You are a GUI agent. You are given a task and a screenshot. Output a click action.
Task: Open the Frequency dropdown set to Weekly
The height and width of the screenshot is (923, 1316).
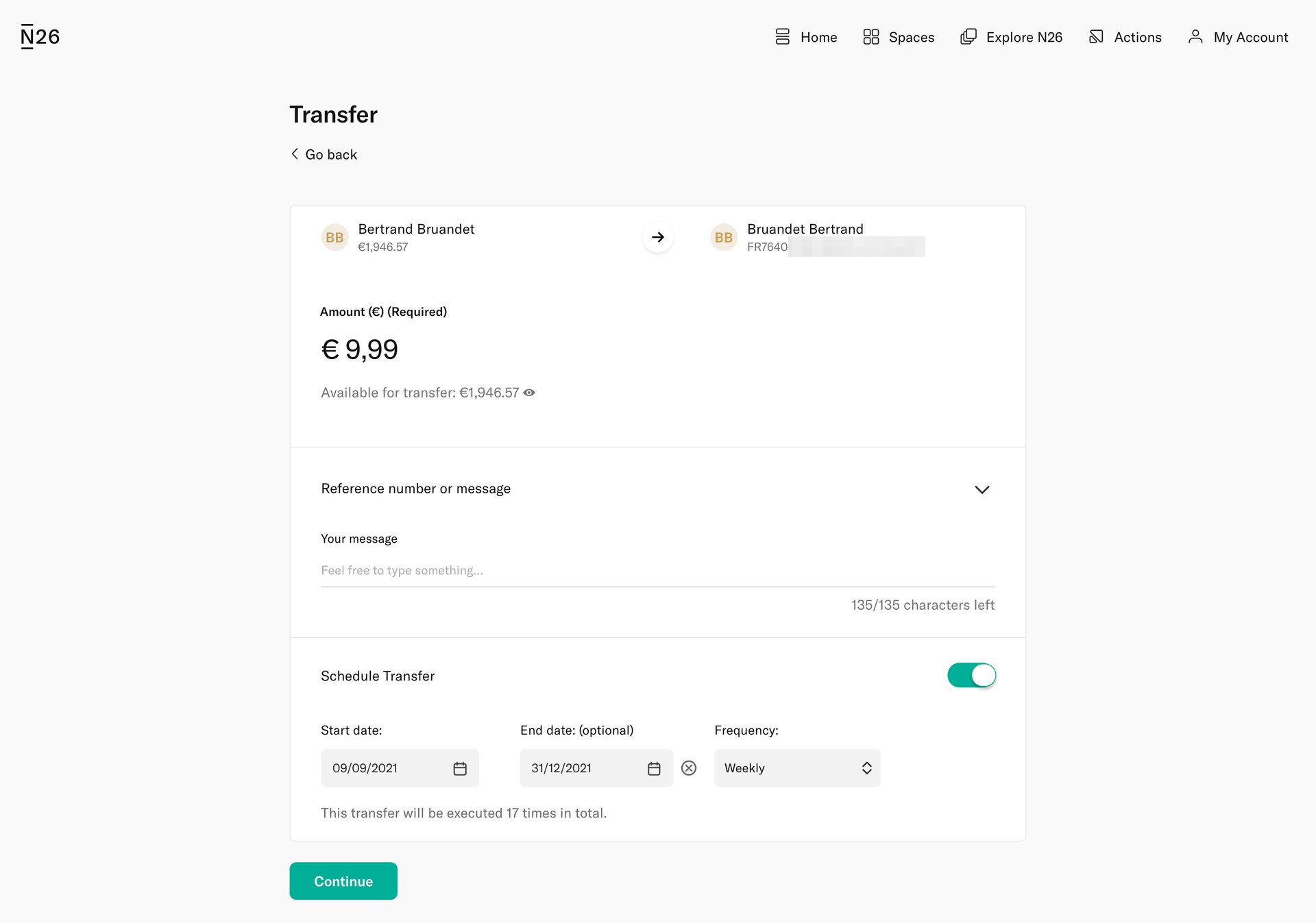pos(796,768)
